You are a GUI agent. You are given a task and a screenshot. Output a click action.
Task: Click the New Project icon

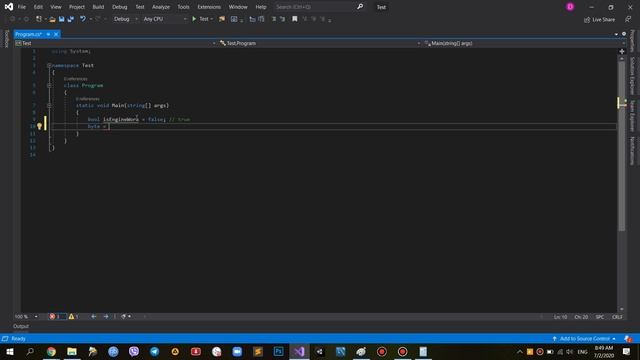(39, 19)
